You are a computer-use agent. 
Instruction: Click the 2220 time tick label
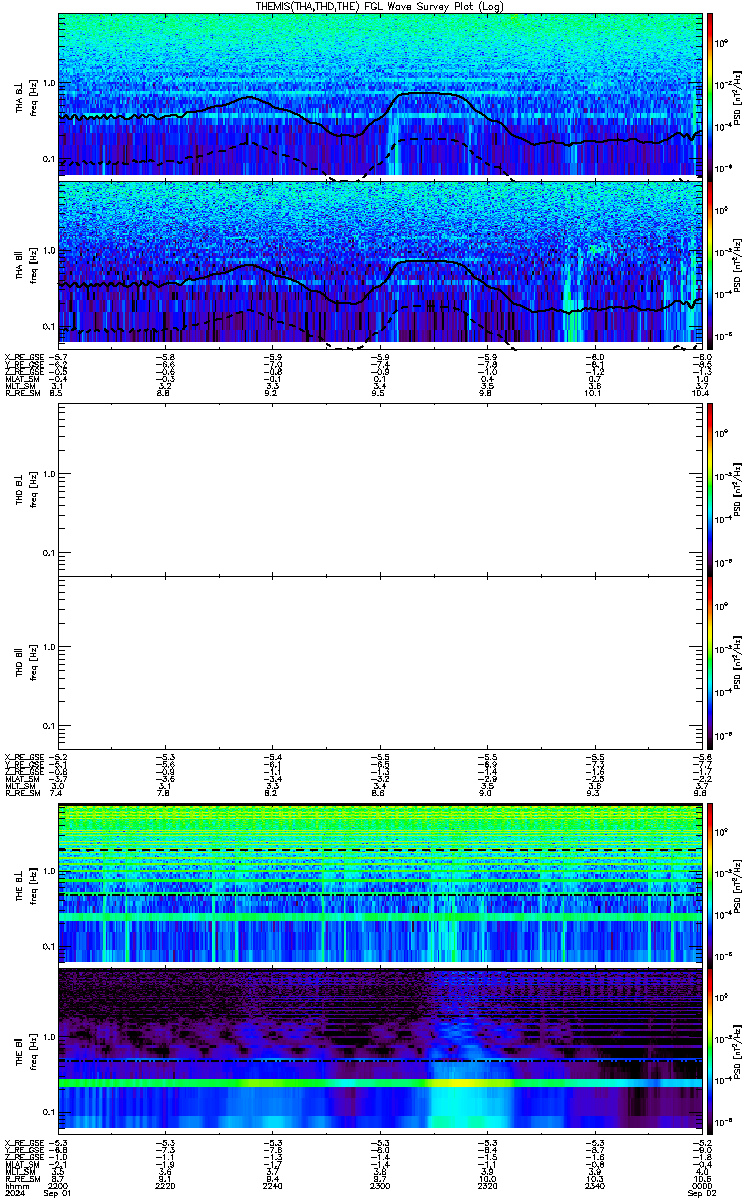pyautogui.click(x=166, y=1184)
